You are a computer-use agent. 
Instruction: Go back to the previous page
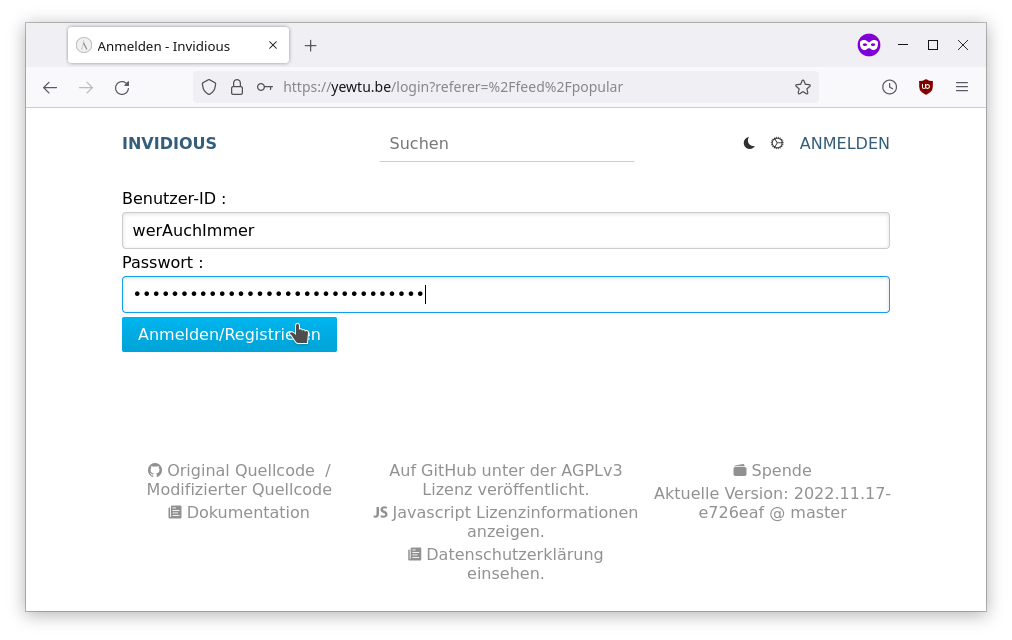(50, 87)
